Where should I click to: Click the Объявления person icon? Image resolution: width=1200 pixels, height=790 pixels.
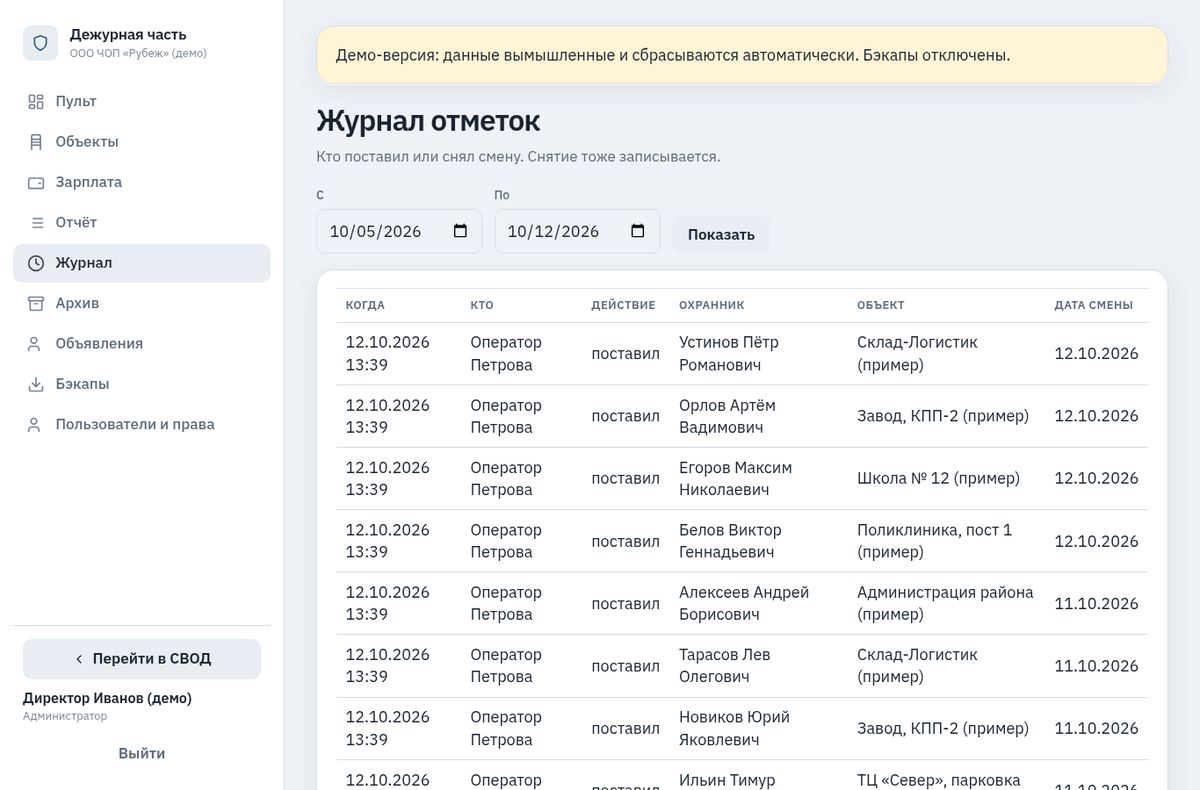click(36, 343)
